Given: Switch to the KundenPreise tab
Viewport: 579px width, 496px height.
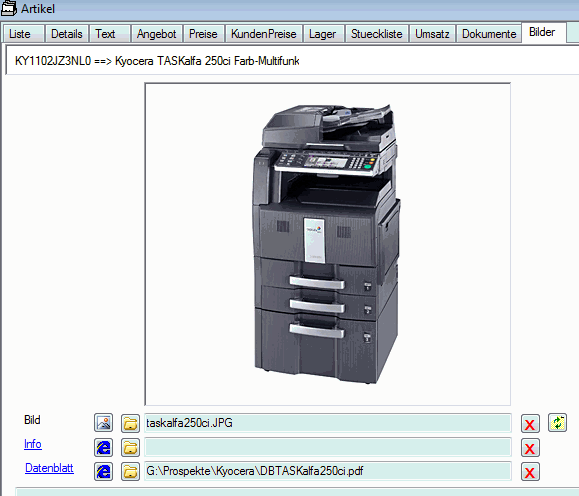Looking at the screenshot, I should 264,34.
